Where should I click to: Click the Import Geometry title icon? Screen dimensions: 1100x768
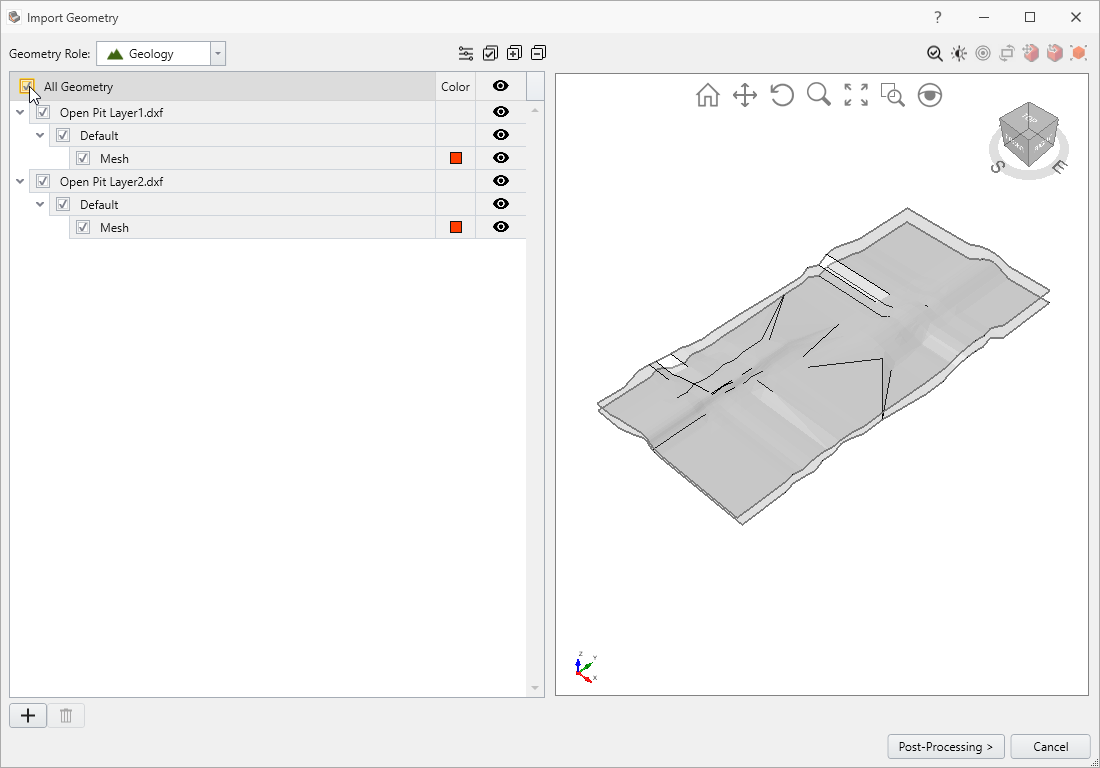14,17
